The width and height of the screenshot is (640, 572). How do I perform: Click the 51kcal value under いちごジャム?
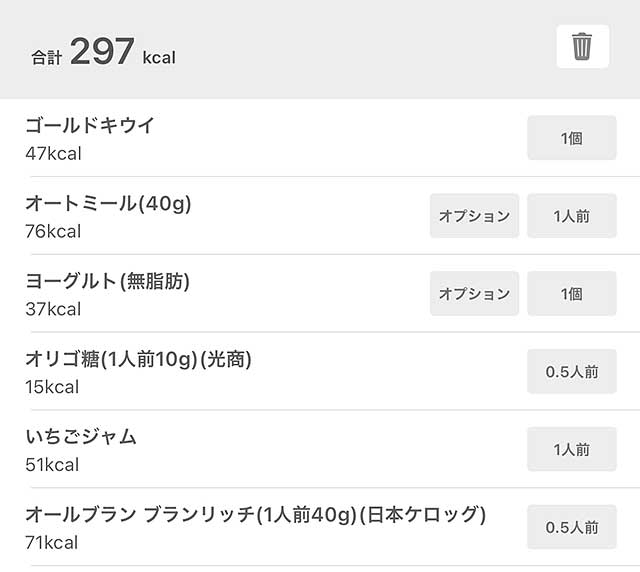[52, 465]
